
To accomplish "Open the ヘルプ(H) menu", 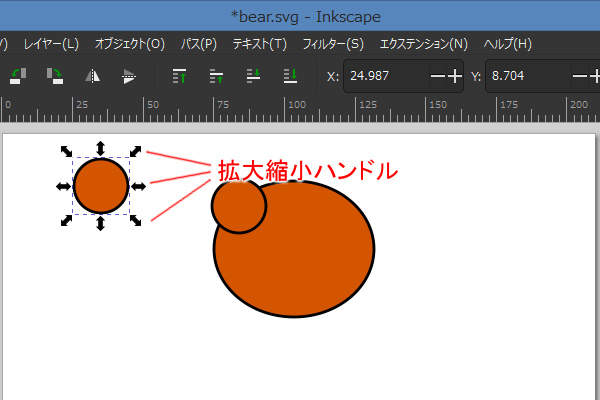I will coord(507,44).
